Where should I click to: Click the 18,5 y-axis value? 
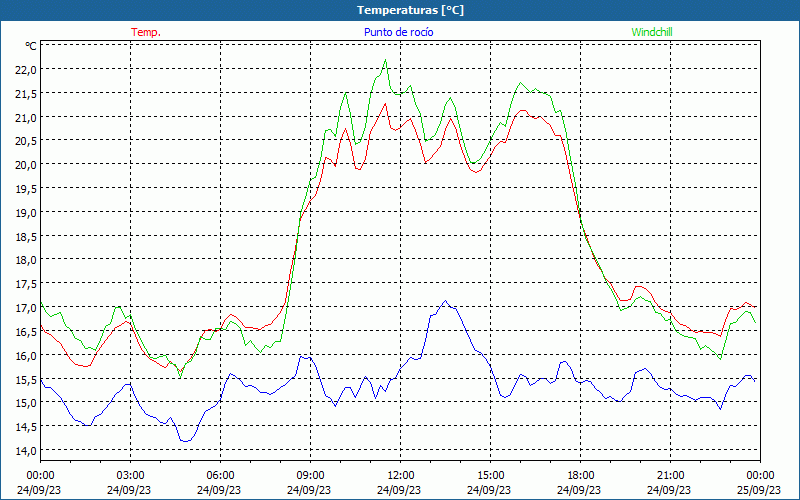tap(26, 237)
